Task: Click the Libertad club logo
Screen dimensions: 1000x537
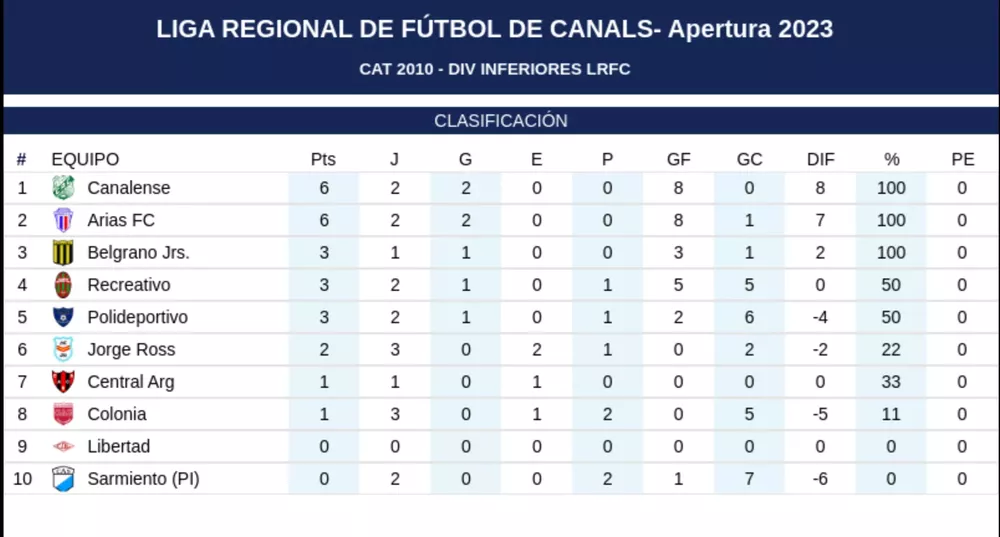Action: [63, 446]
